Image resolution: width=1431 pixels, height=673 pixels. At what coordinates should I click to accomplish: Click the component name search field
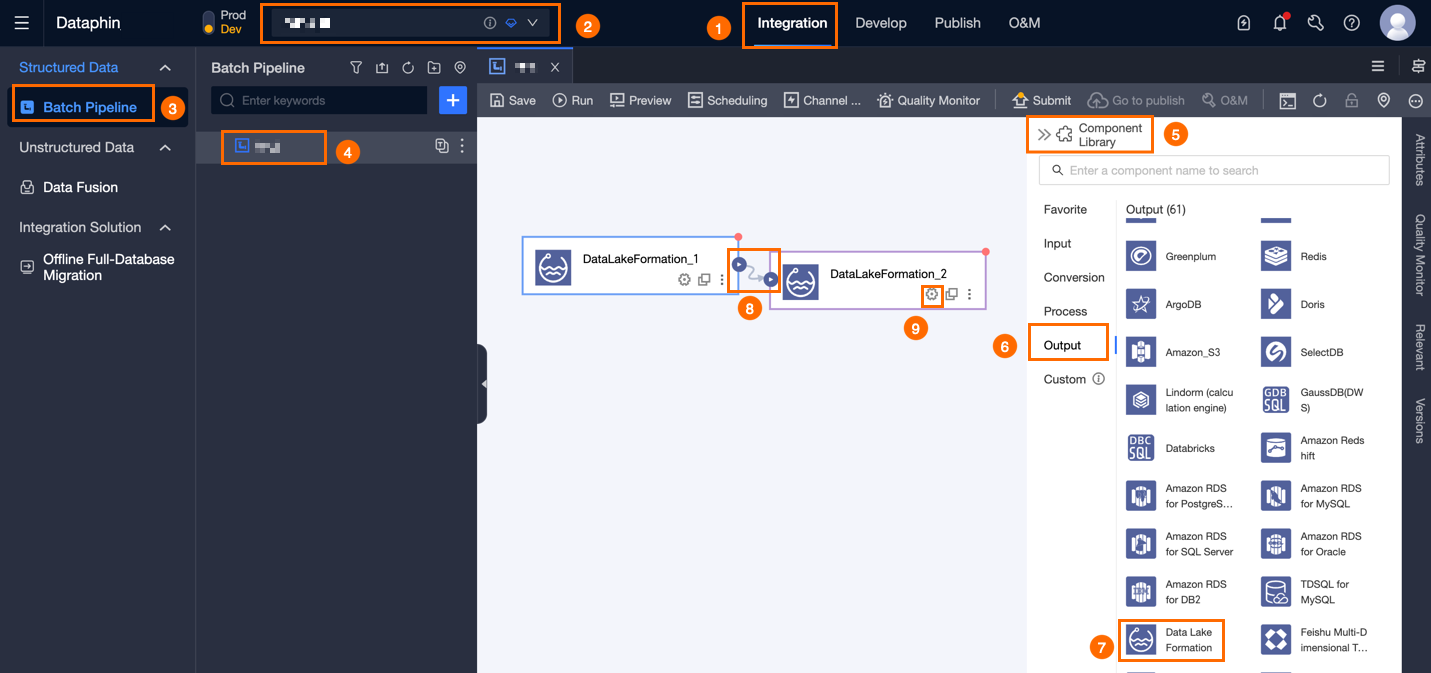(1214, 170)
